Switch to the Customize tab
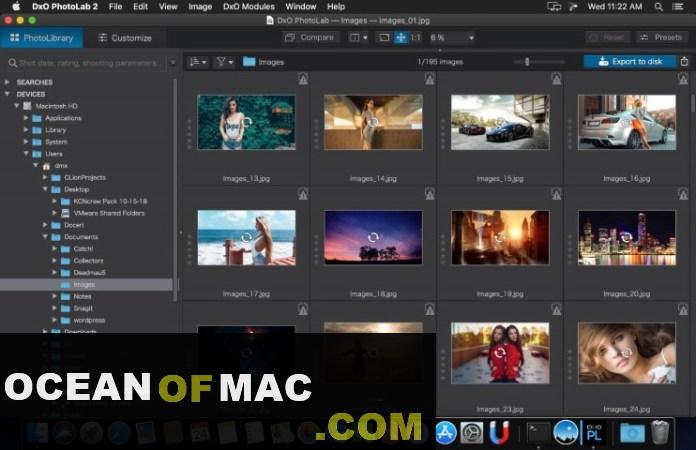The height and width of the screenshot is (450, 696). coord(125,38)
